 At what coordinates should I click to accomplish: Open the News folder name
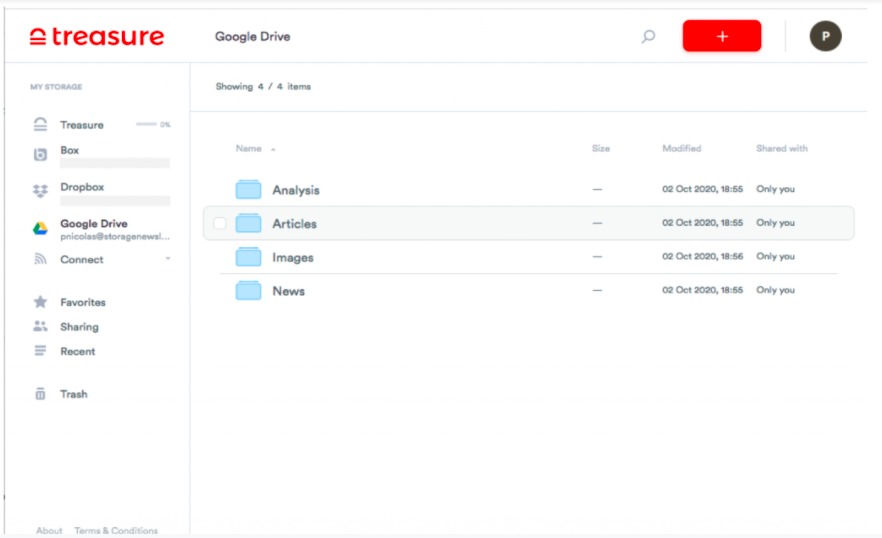(289, 291)
